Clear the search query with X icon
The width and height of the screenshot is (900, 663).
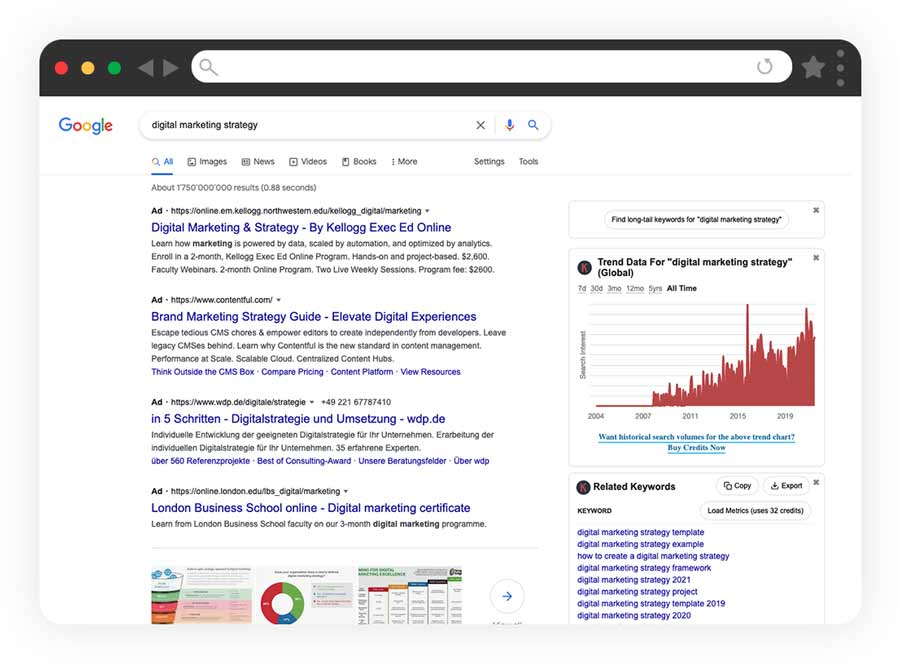point(480,125)
